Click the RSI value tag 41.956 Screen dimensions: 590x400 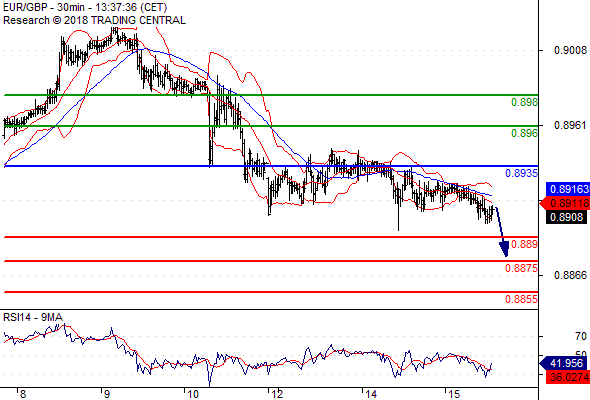(563, 363)
